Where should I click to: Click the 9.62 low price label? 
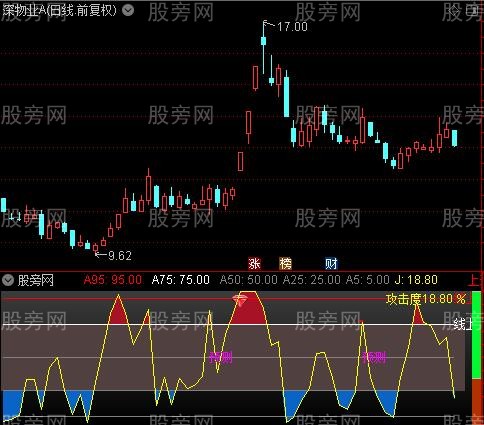click(120, 256)
